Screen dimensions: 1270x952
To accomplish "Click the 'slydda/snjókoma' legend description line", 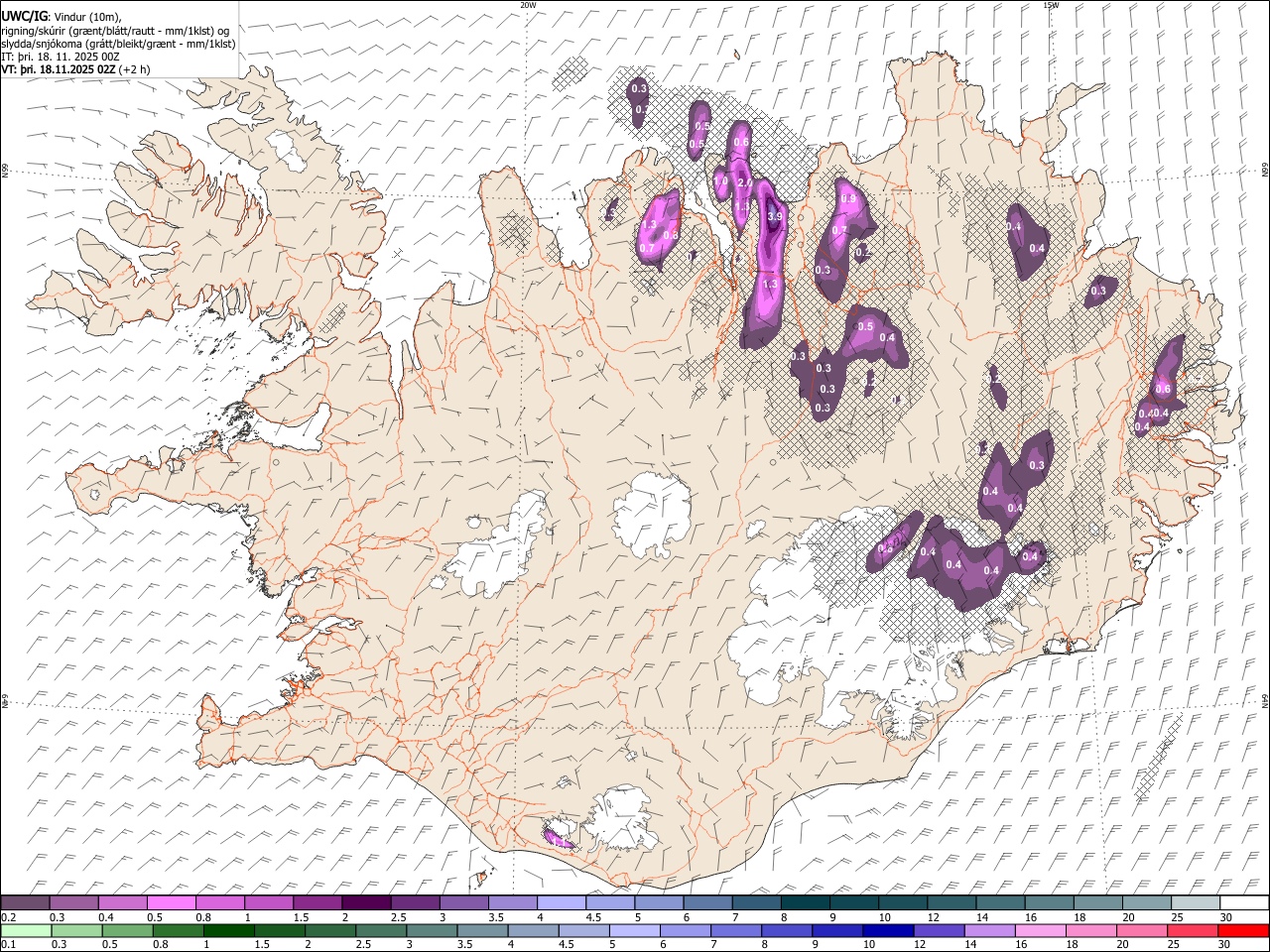I will point(118,44).
